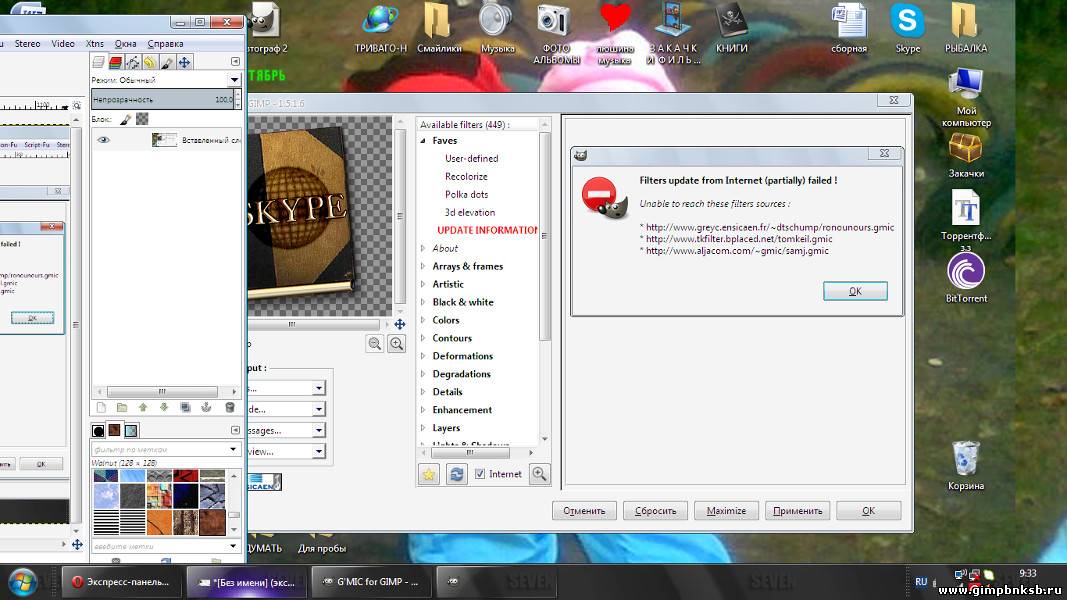
Task: Click the Применить button
Action: pos(798,511)
